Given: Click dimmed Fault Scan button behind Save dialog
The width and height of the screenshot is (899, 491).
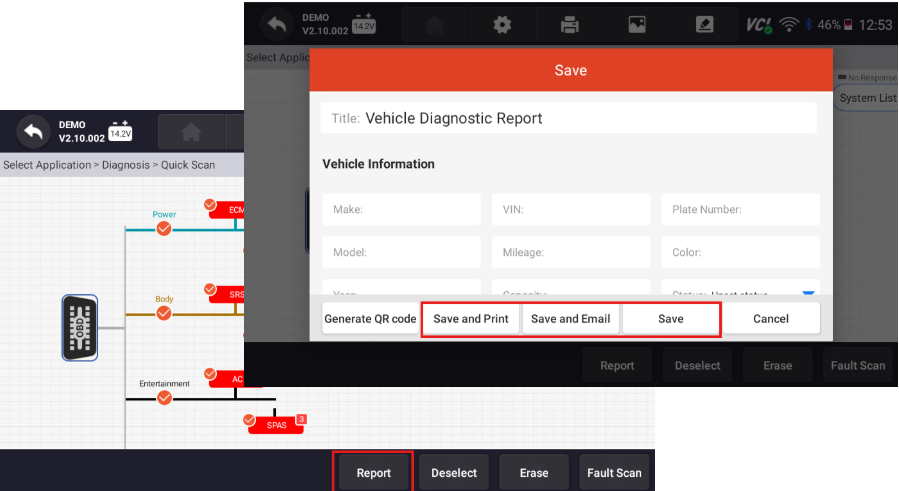Looking at the screenshot, I should tap(858, 365).
